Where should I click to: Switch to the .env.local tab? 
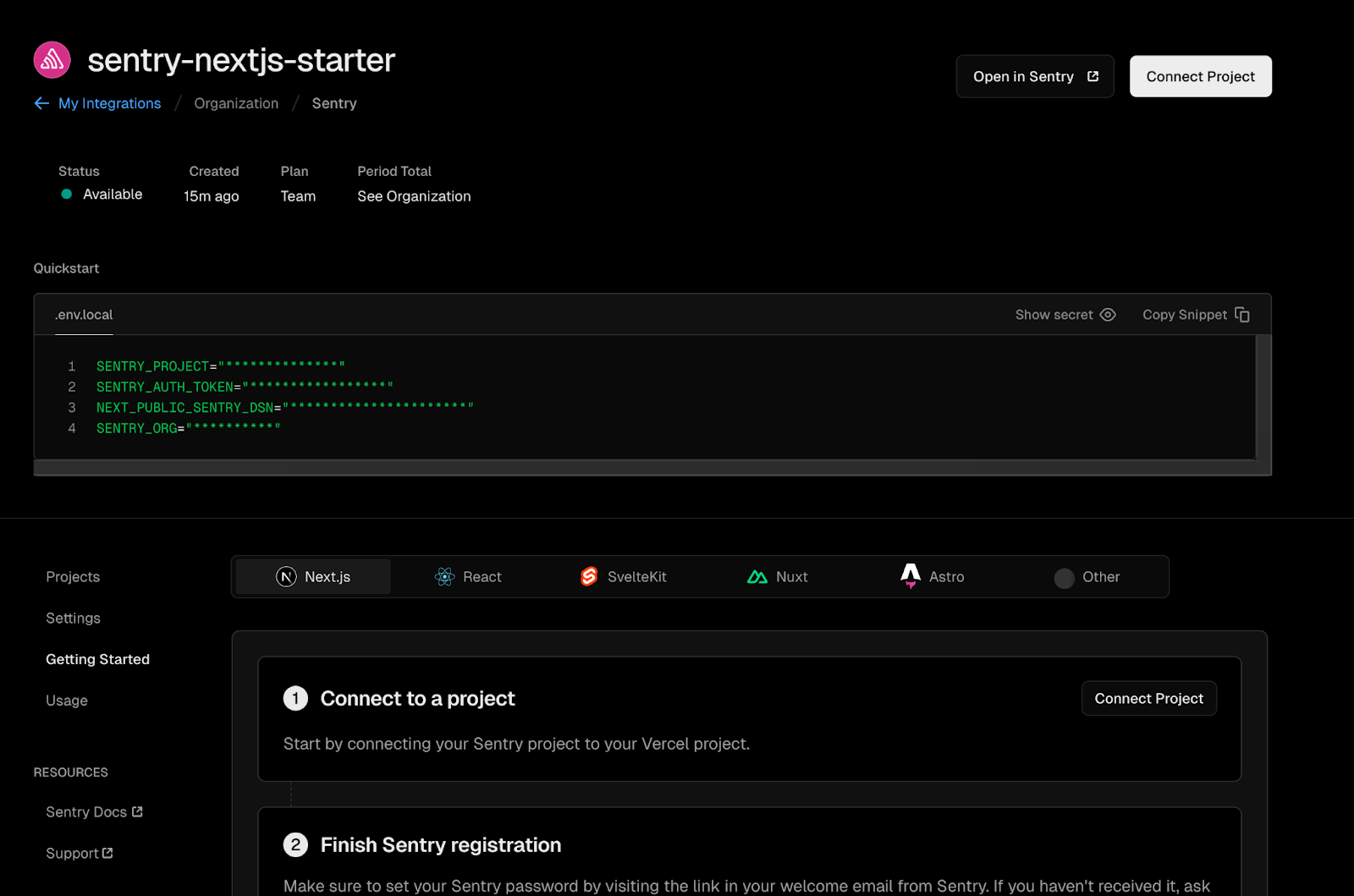point(83,314)
